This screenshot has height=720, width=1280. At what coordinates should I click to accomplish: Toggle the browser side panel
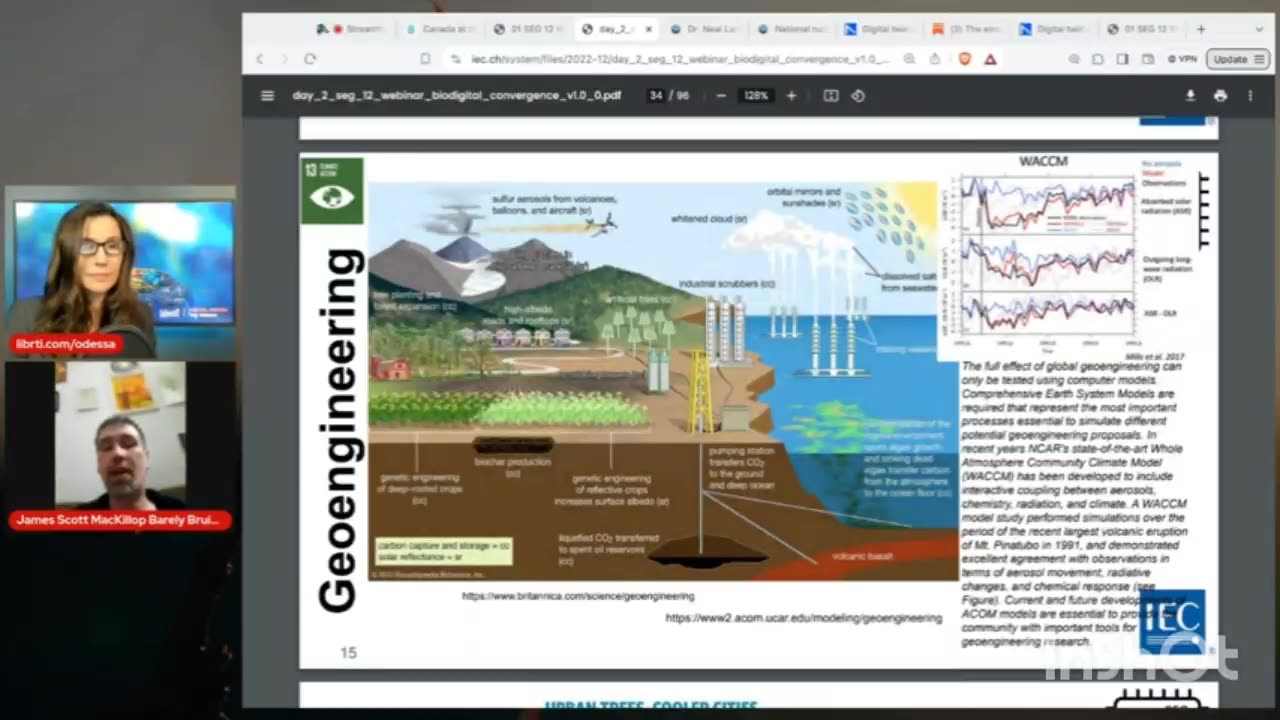pos(1122,59)
